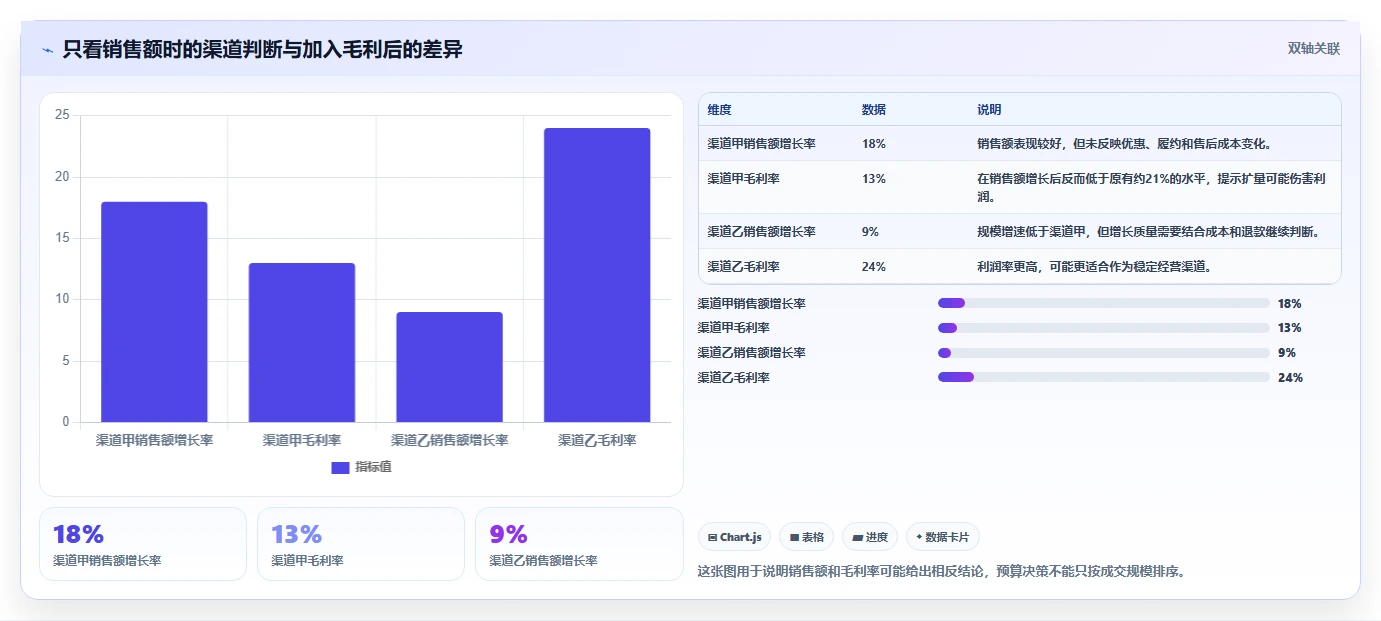Viewport: 1381px width, 621px height.
Task: Click the 渠道乙毛利率 bar in chart
Action: pyautogui.click(x=597, y=275)
